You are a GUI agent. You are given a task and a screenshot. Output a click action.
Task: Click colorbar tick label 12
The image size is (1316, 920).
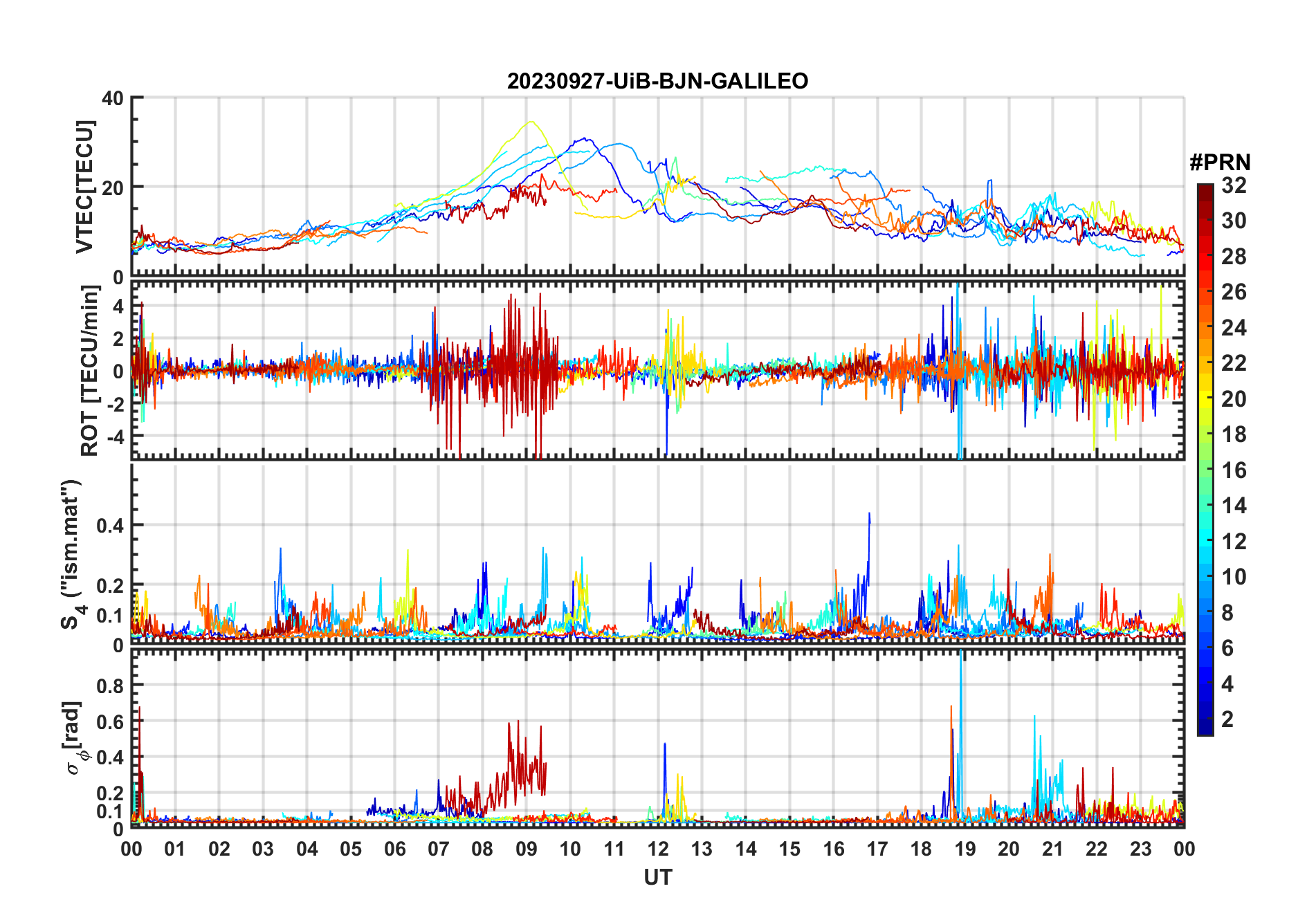pos(1234,542)
